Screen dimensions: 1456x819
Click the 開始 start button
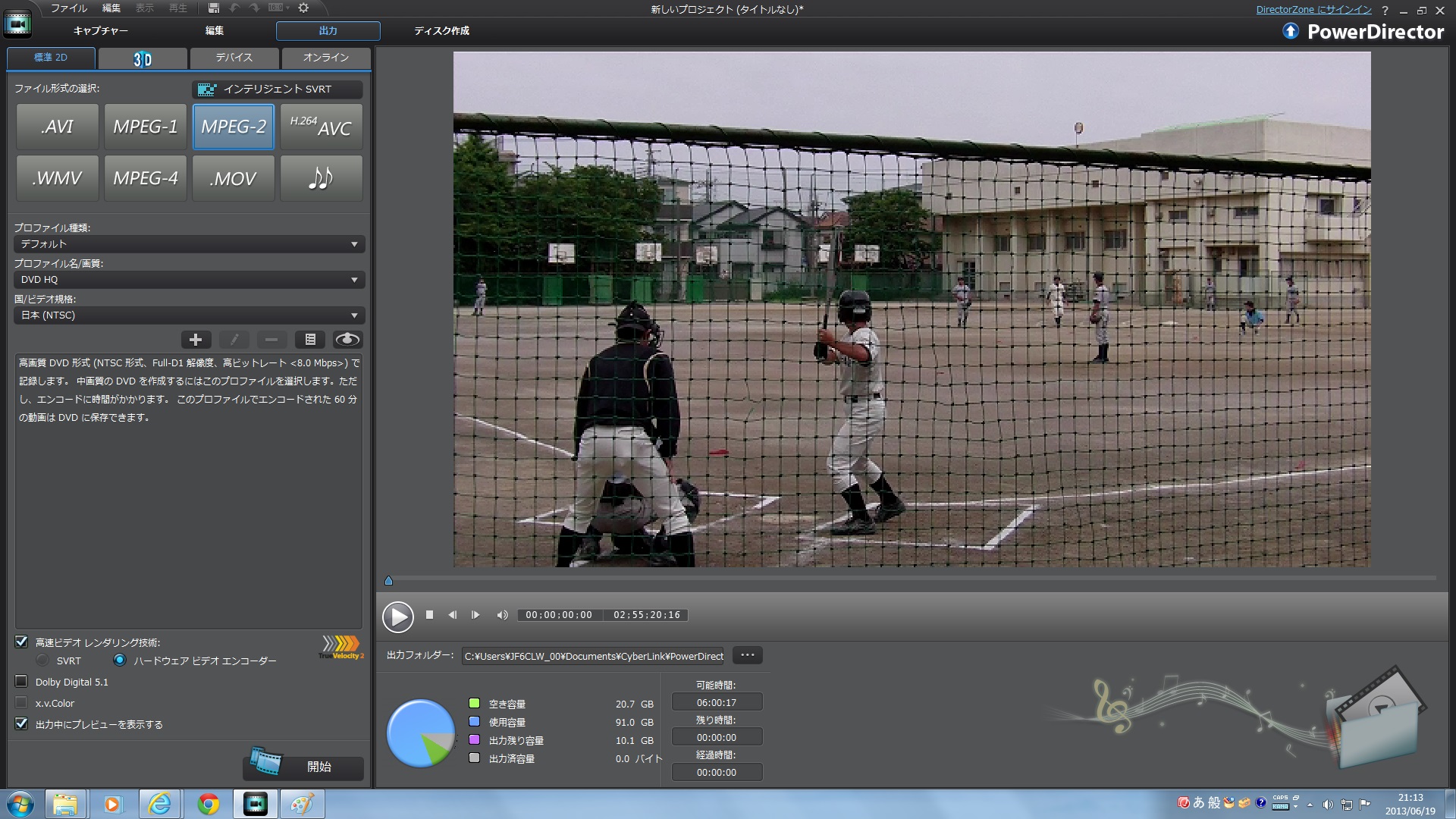coord(303,767)
